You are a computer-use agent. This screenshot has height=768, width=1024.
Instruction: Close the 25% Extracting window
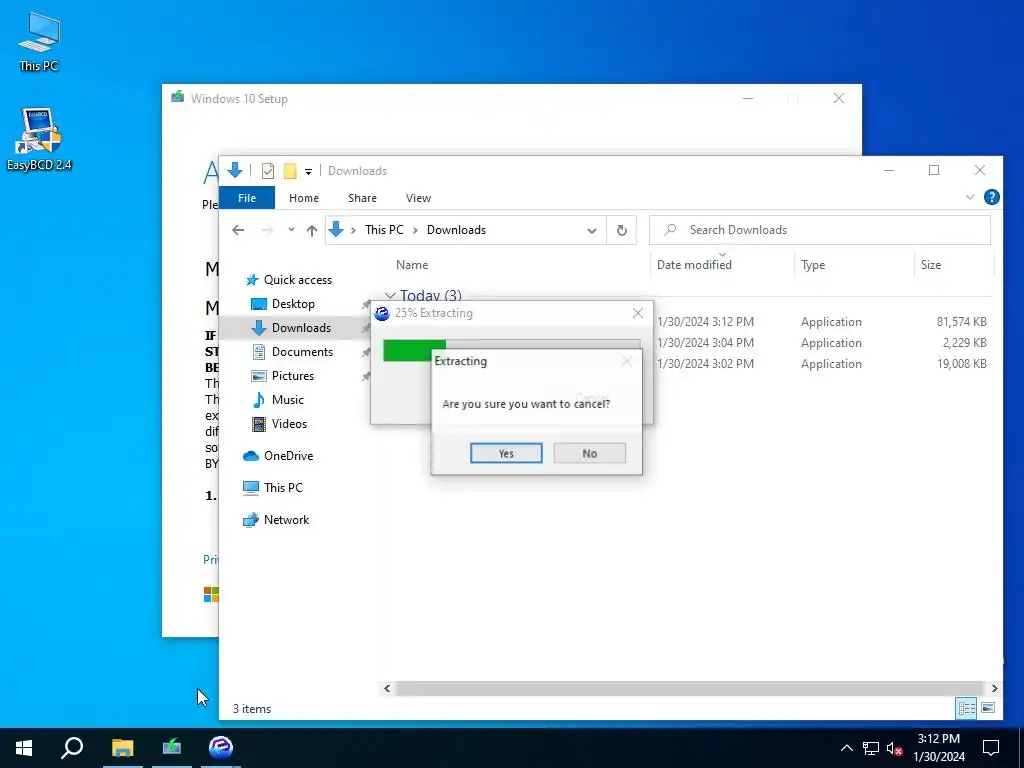pyautogui.click(x=638, y=313)
